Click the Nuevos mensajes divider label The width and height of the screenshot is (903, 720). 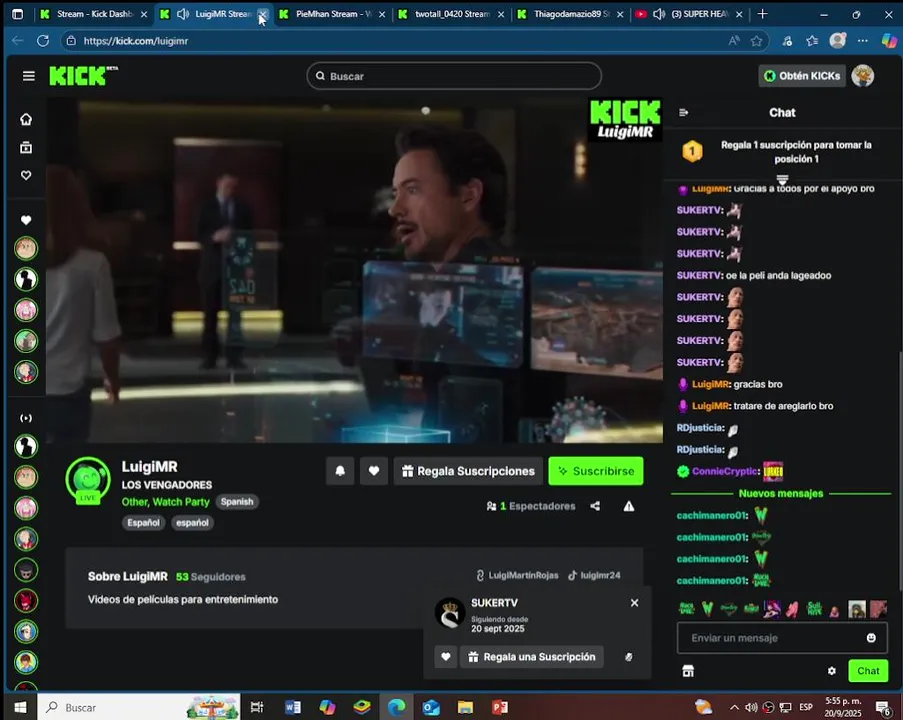(781, 493)
